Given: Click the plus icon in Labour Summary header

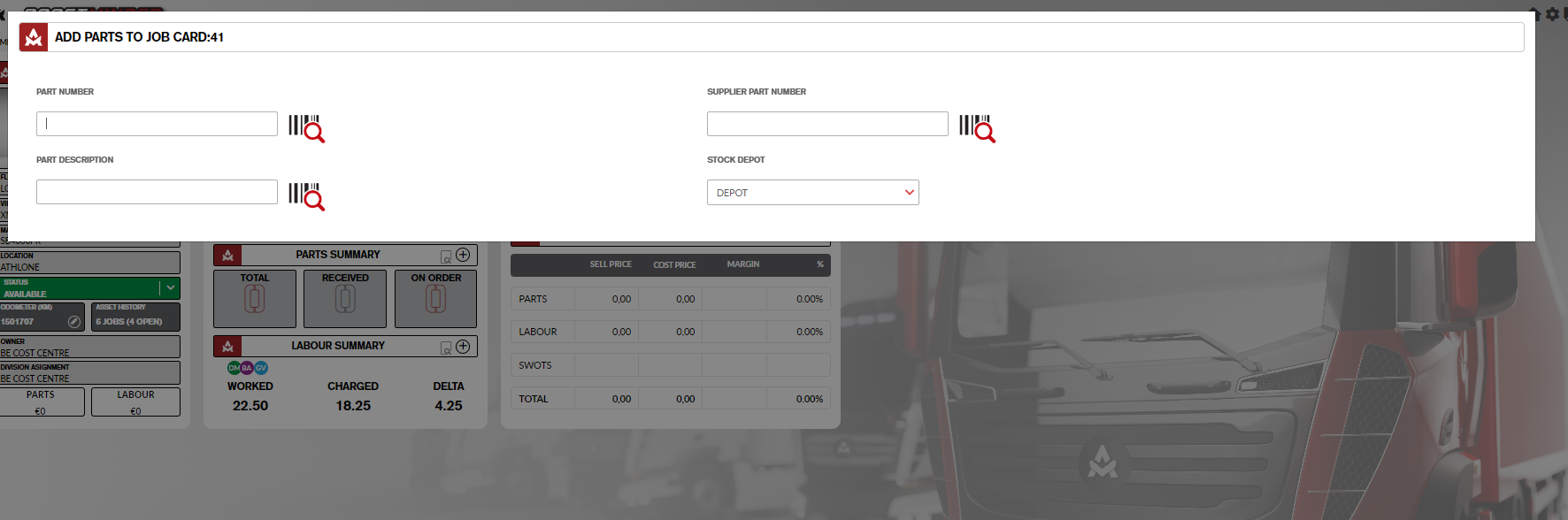Looking at the screenshot, I should 463,346.
